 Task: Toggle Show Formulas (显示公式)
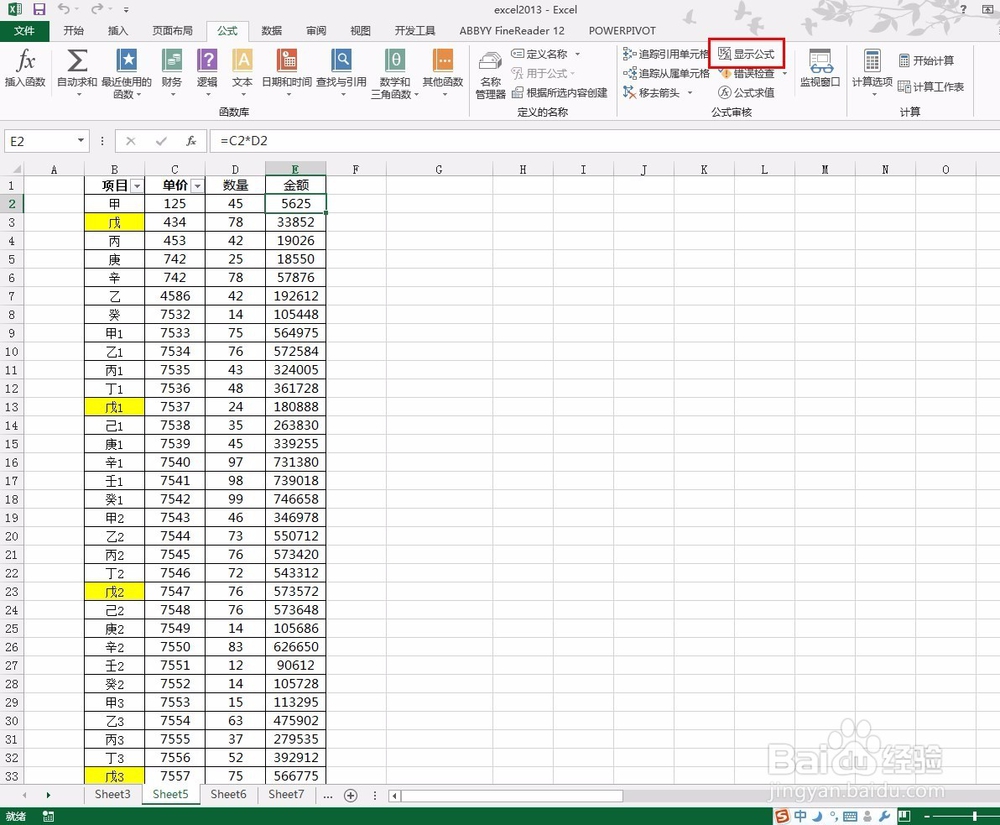(747, 53)
